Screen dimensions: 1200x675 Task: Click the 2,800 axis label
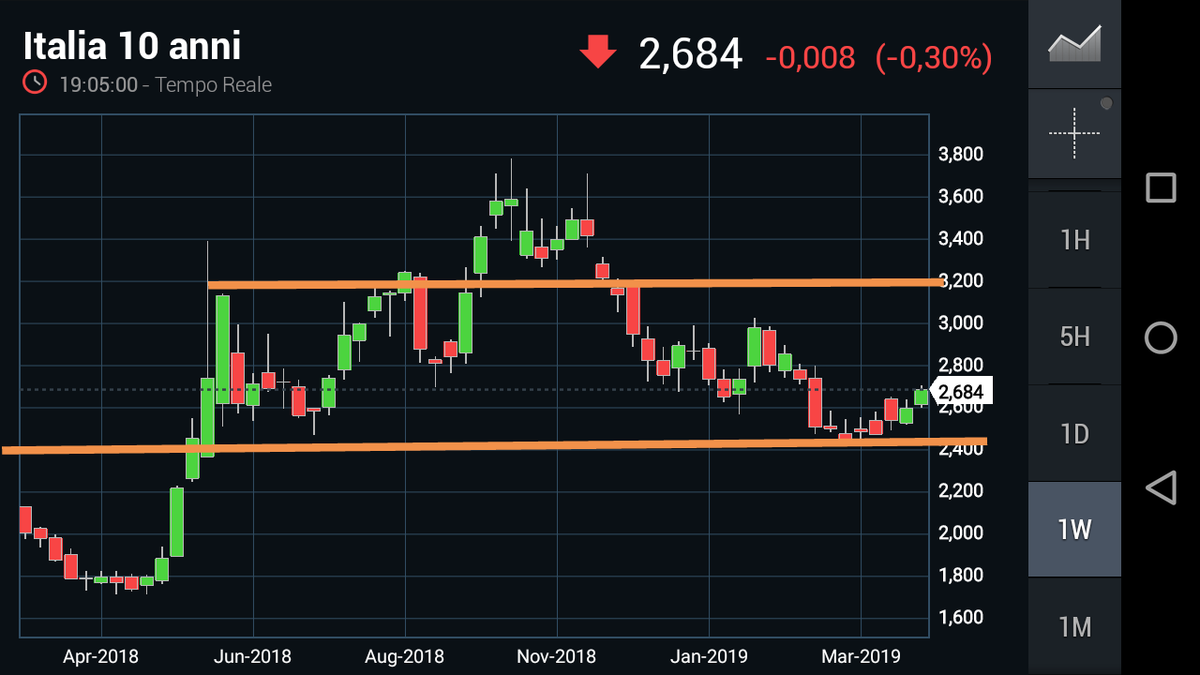pyautogui.click(x=960, y=365)
